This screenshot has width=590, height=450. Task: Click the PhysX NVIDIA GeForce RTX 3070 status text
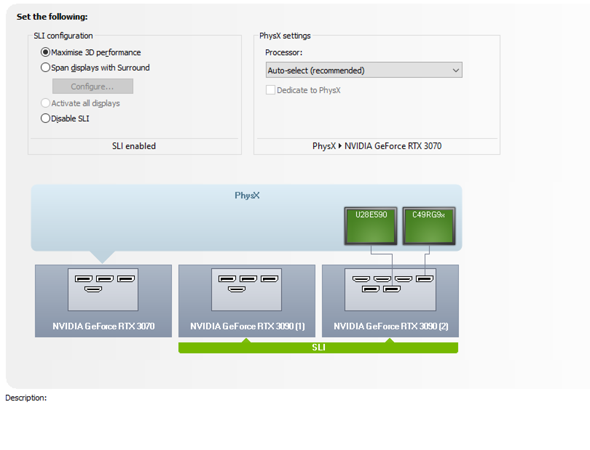coord(377,146)
